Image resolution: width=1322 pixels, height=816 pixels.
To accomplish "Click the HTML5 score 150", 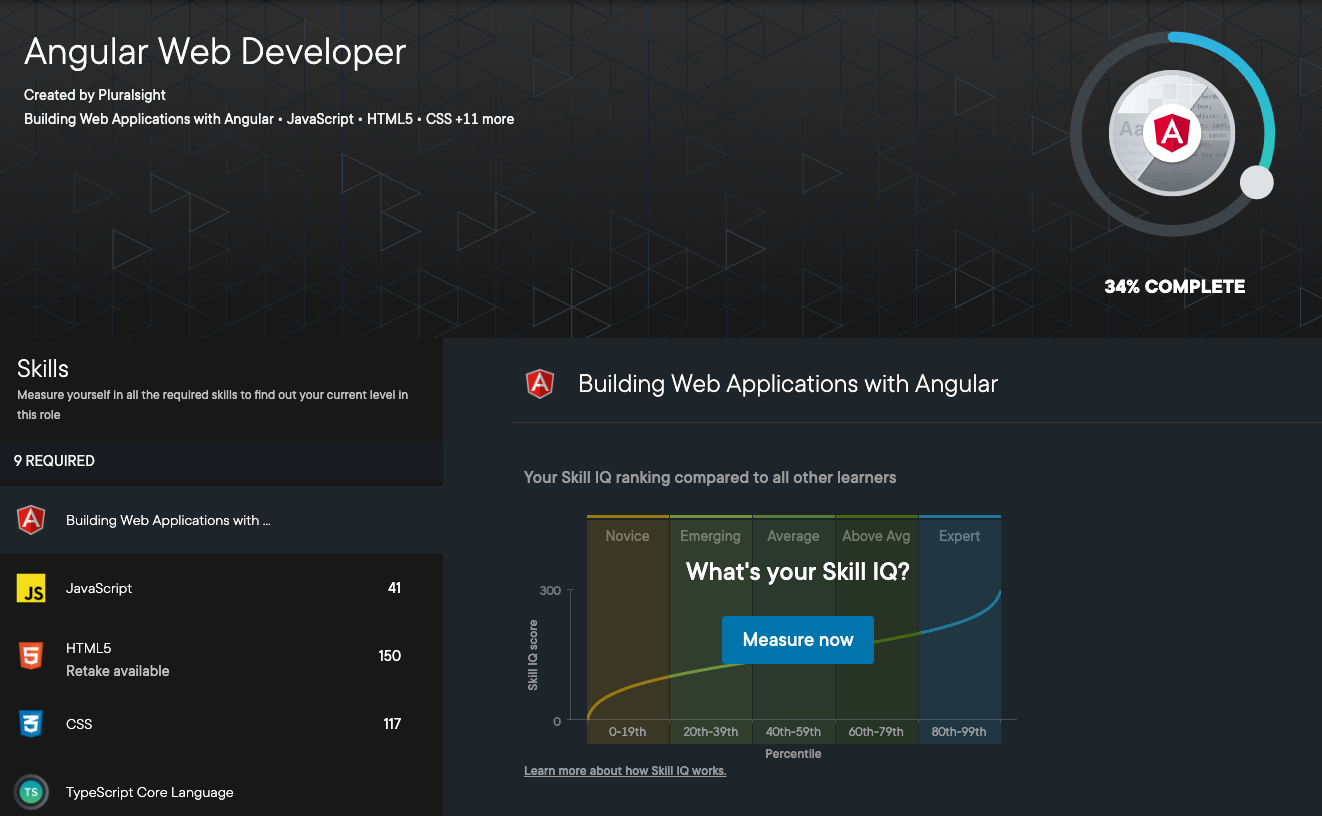I will (390, 656).
